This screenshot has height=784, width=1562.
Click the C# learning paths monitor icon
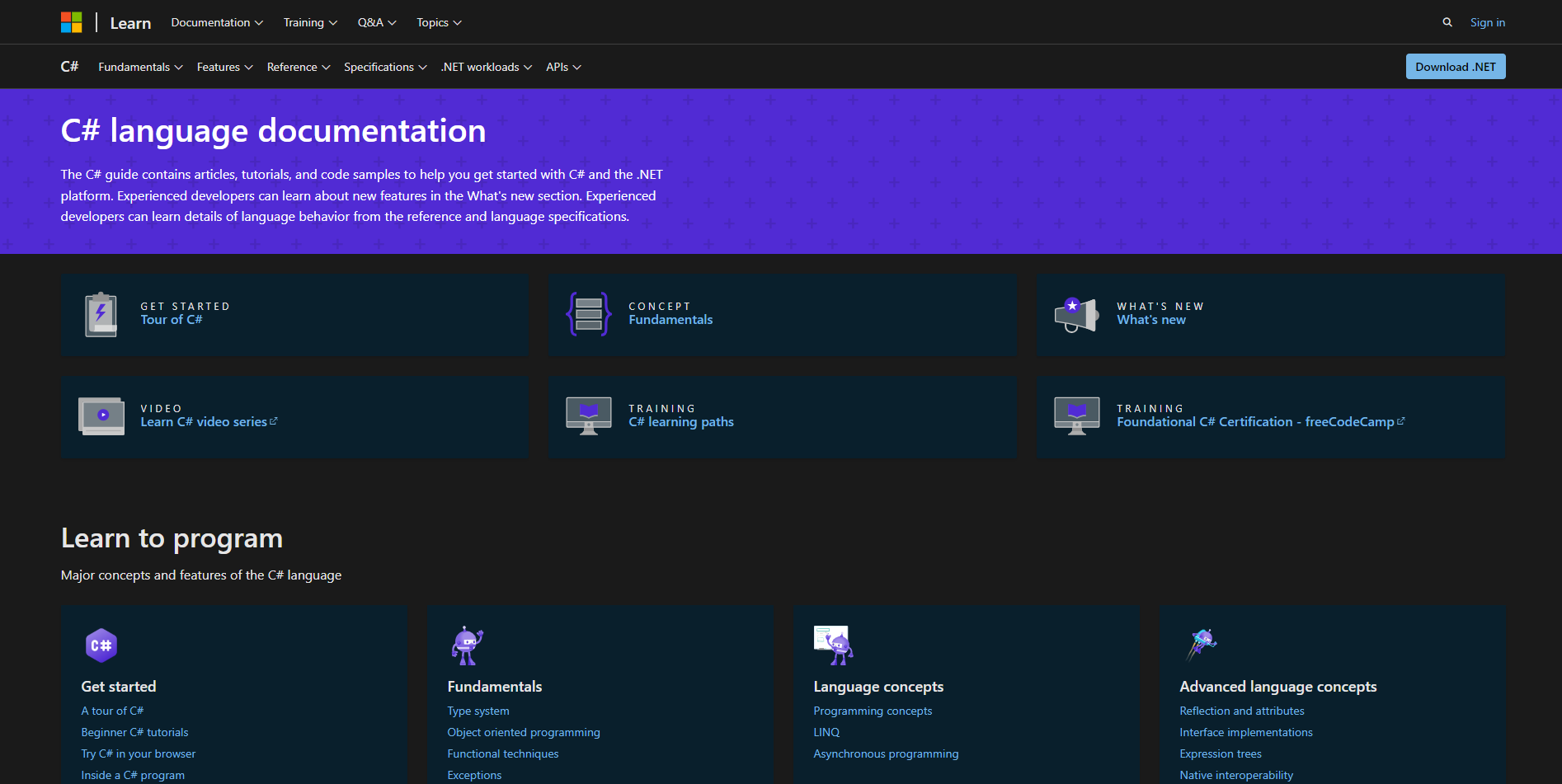point(589,416)
